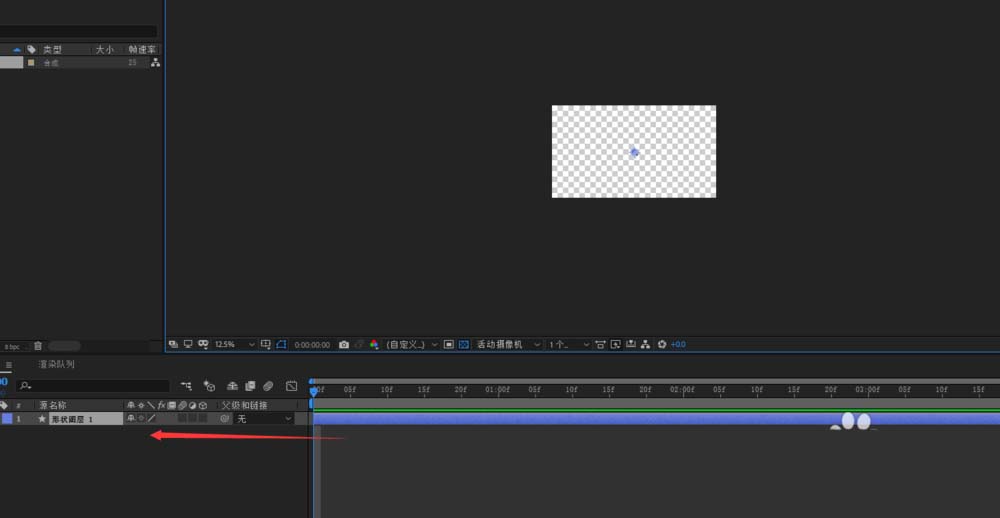This screenshot has width=1000, height=518.
Task: Click the primary viewer monitor icon
Action: click(x=188, y=344)
